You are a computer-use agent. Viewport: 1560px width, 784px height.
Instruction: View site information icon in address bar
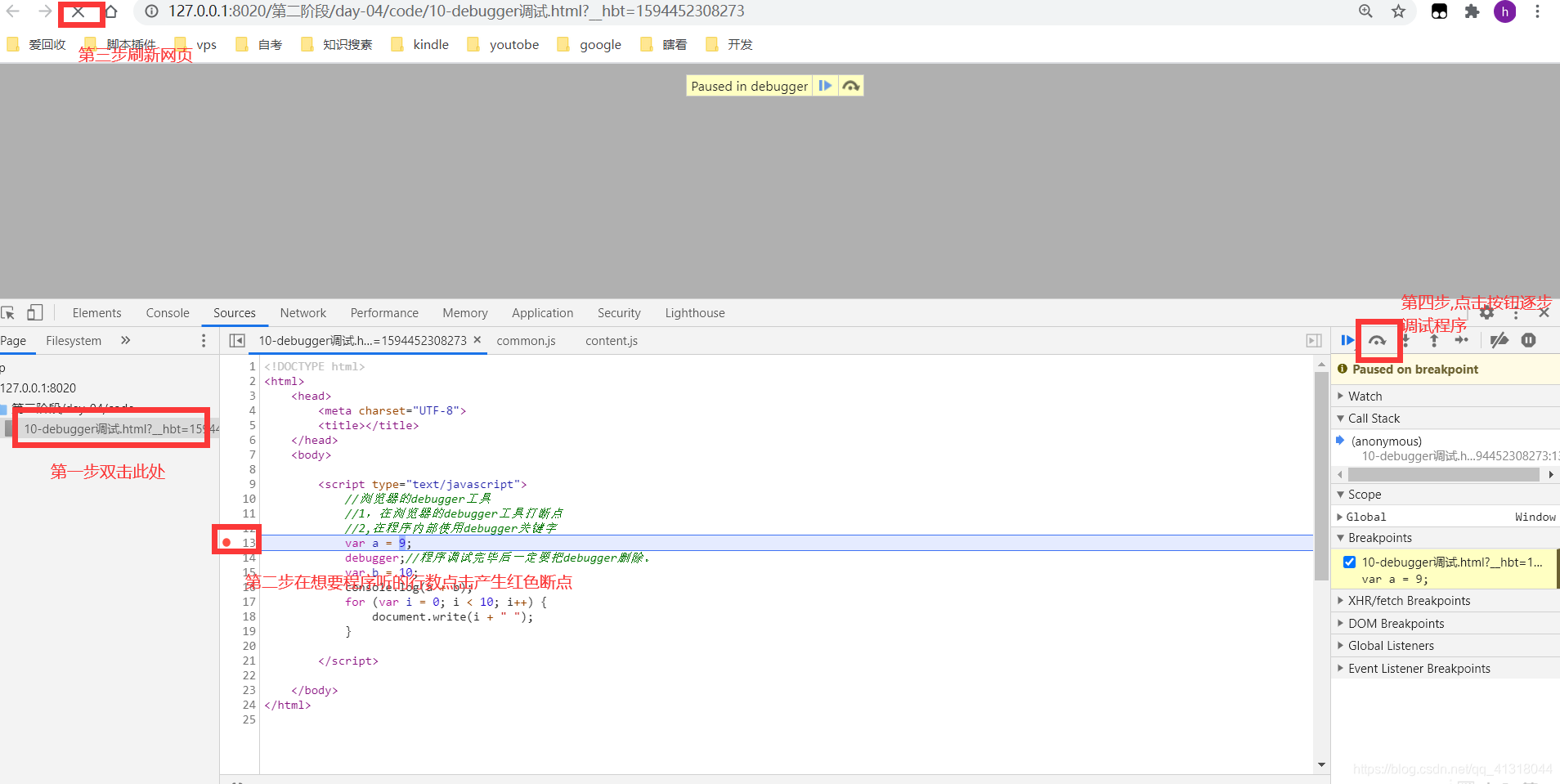click(x=151, y=11)
